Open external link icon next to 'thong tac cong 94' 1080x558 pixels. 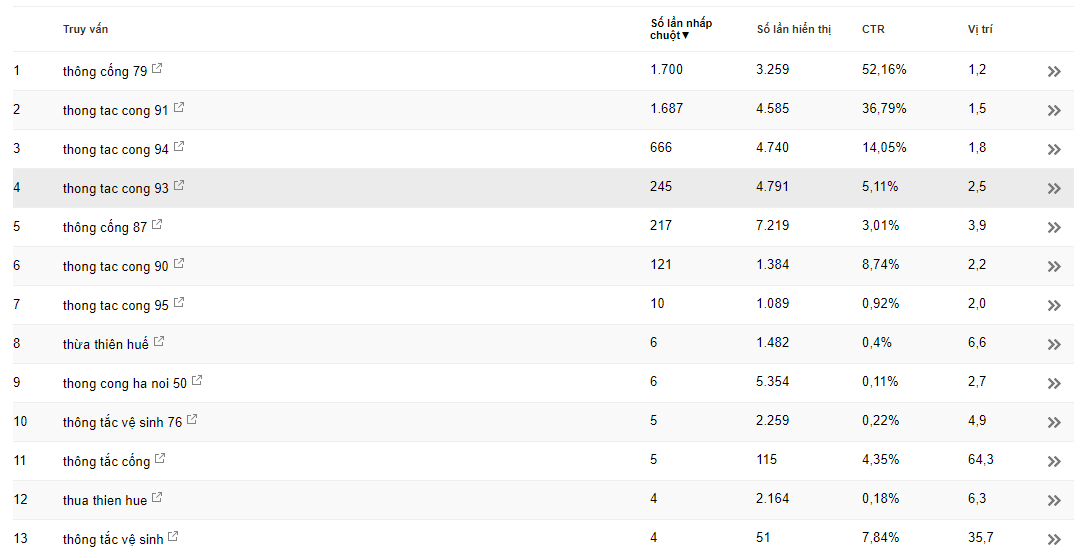point(179,146)
